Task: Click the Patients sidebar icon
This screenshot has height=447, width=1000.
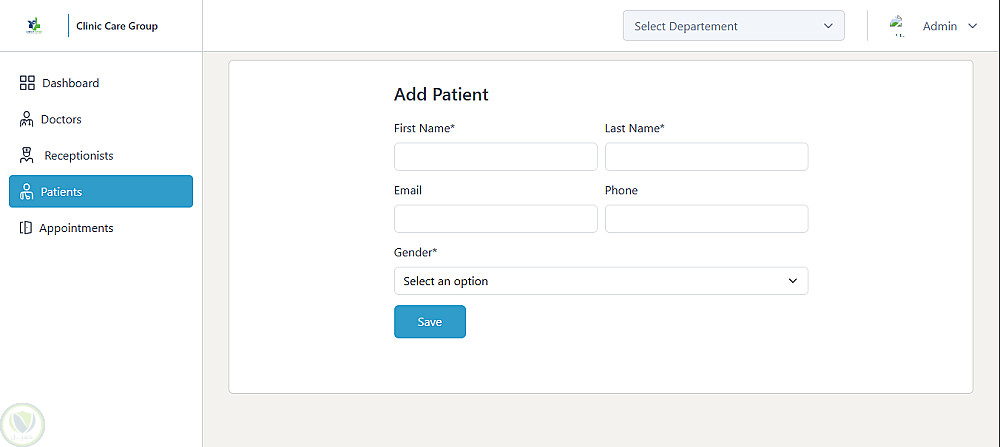Action: coord(27,192)
